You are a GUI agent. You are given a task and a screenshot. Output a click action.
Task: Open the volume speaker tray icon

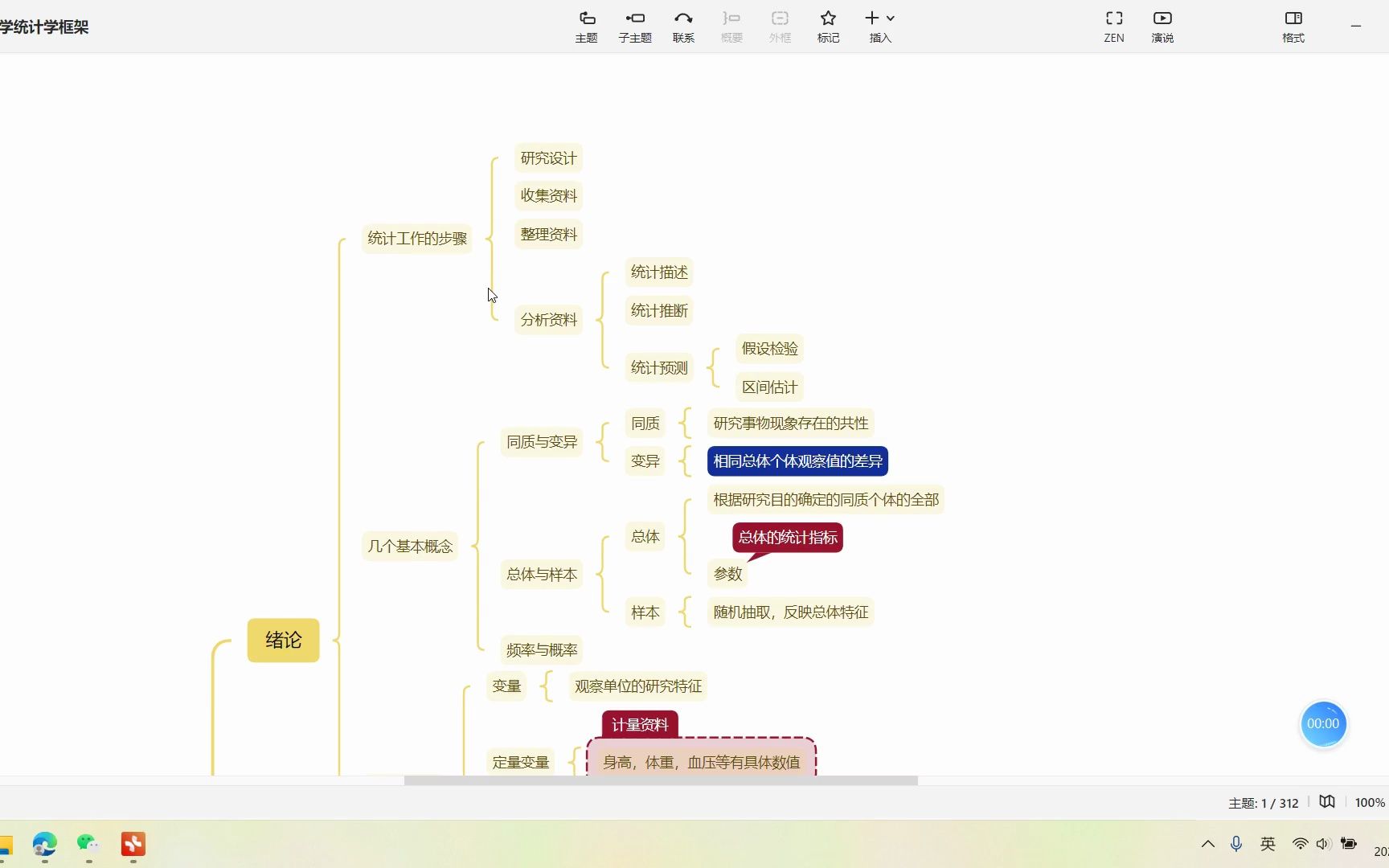(x=1323, y=844)
